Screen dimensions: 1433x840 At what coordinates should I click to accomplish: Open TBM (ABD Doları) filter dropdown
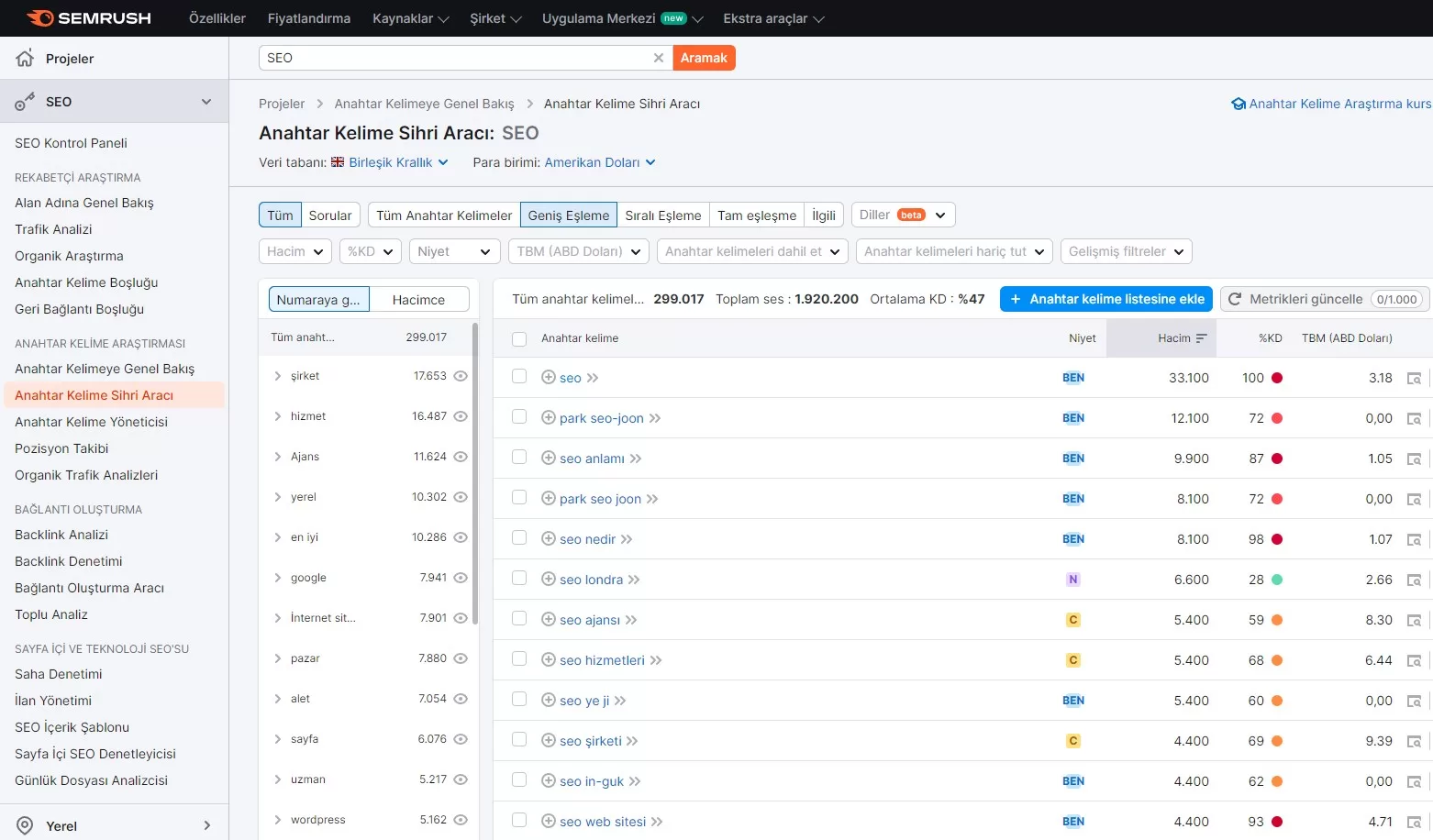(579, 251)
